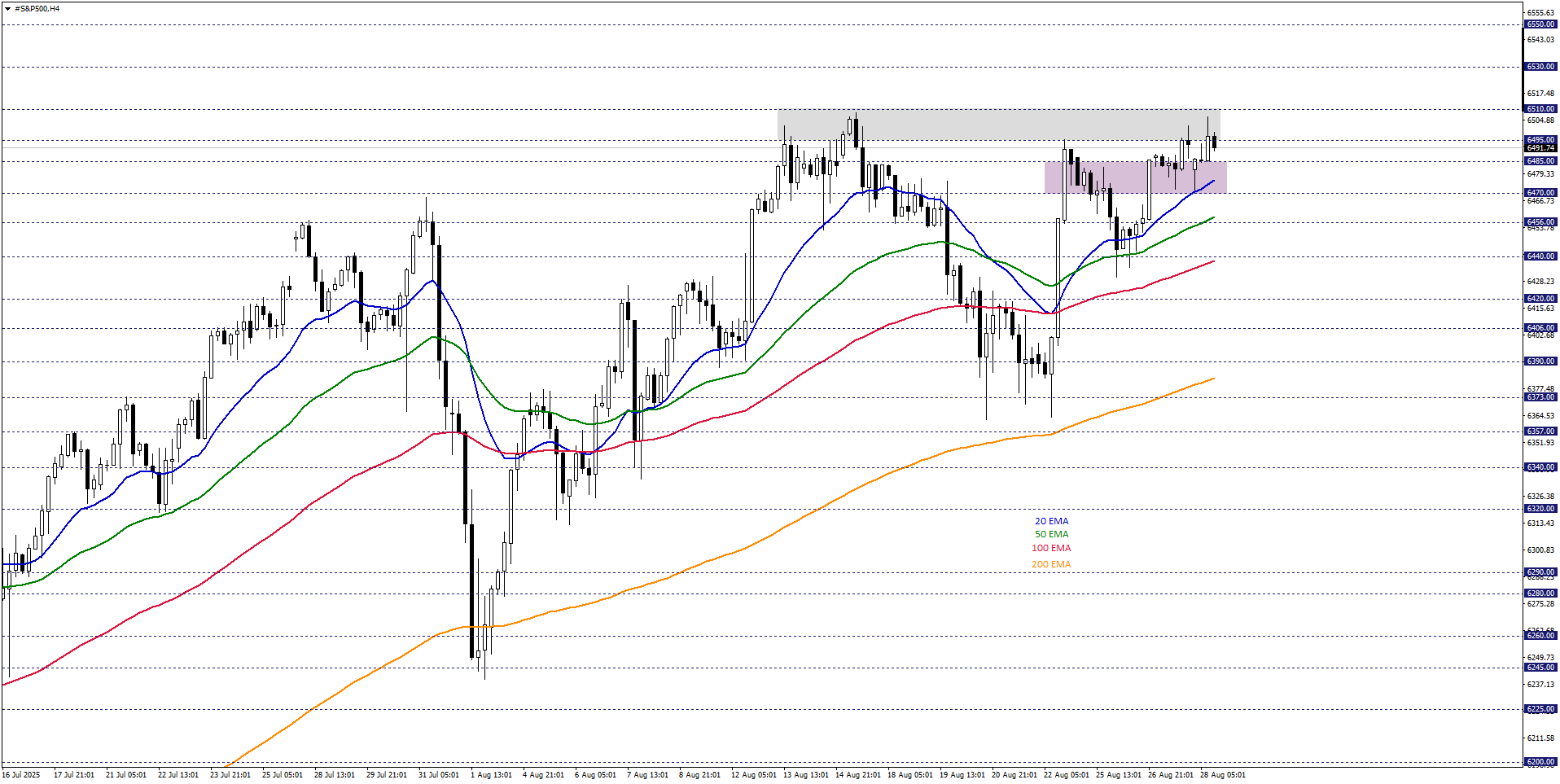The height and width of the screenshot is (784, 1560).
Task: Select the 100 EMA legend label
Action: tap(1051, 549)
